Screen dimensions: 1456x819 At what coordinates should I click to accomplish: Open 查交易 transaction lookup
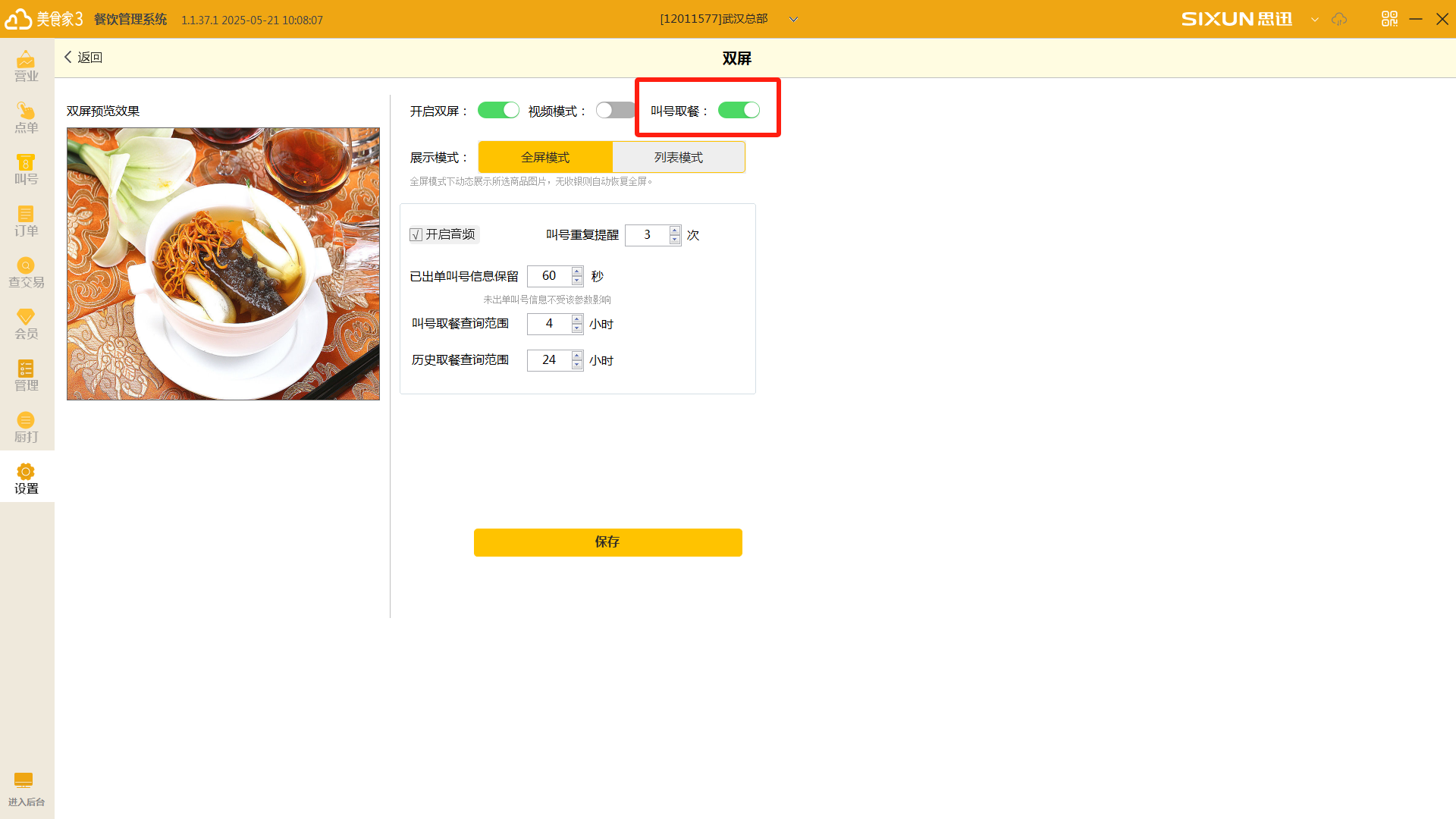click(27, 273)
